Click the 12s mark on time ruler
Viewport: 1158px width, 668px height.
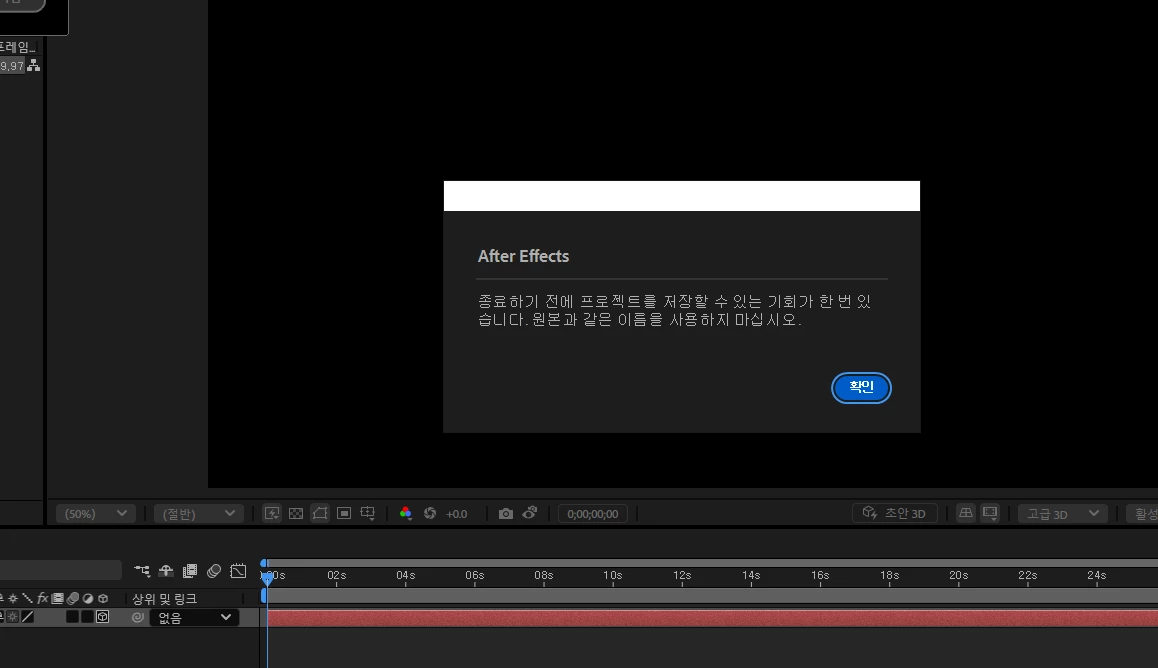[682, 575]
